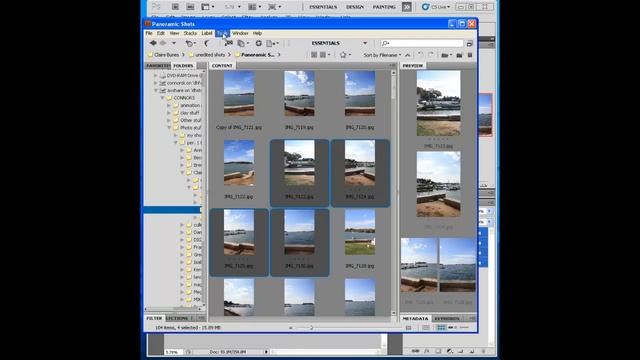Click the CONTENT panel tab
This screenshot has height=360, width=640.
[x=222, y=66]
